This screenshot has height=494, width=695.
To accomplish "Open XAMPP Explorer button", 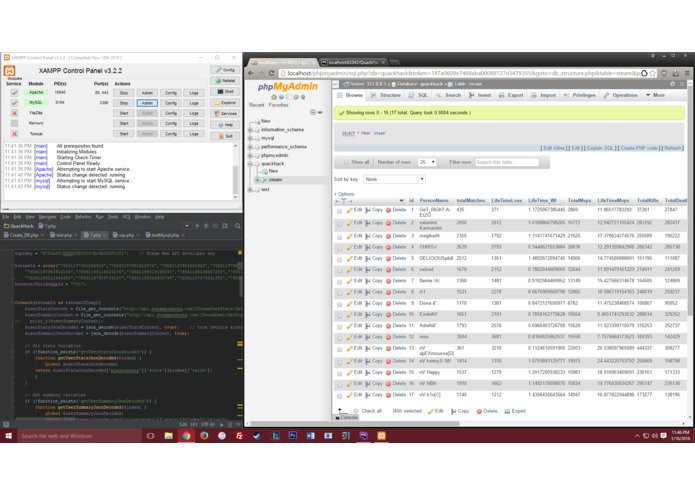I will [x=225, y=102].
